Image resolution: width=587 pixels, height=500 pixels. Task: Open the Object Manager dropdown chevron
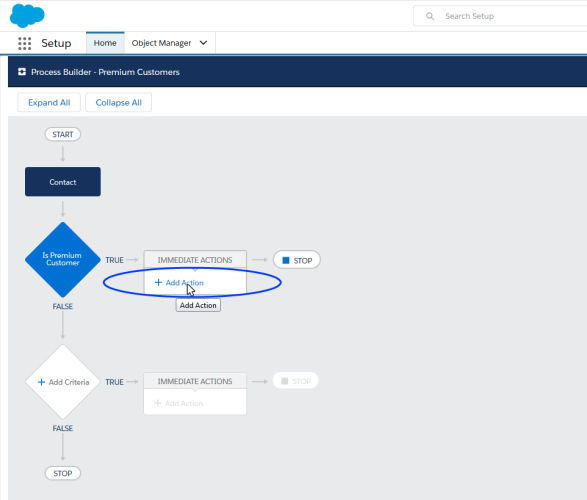tap(203, 43)
